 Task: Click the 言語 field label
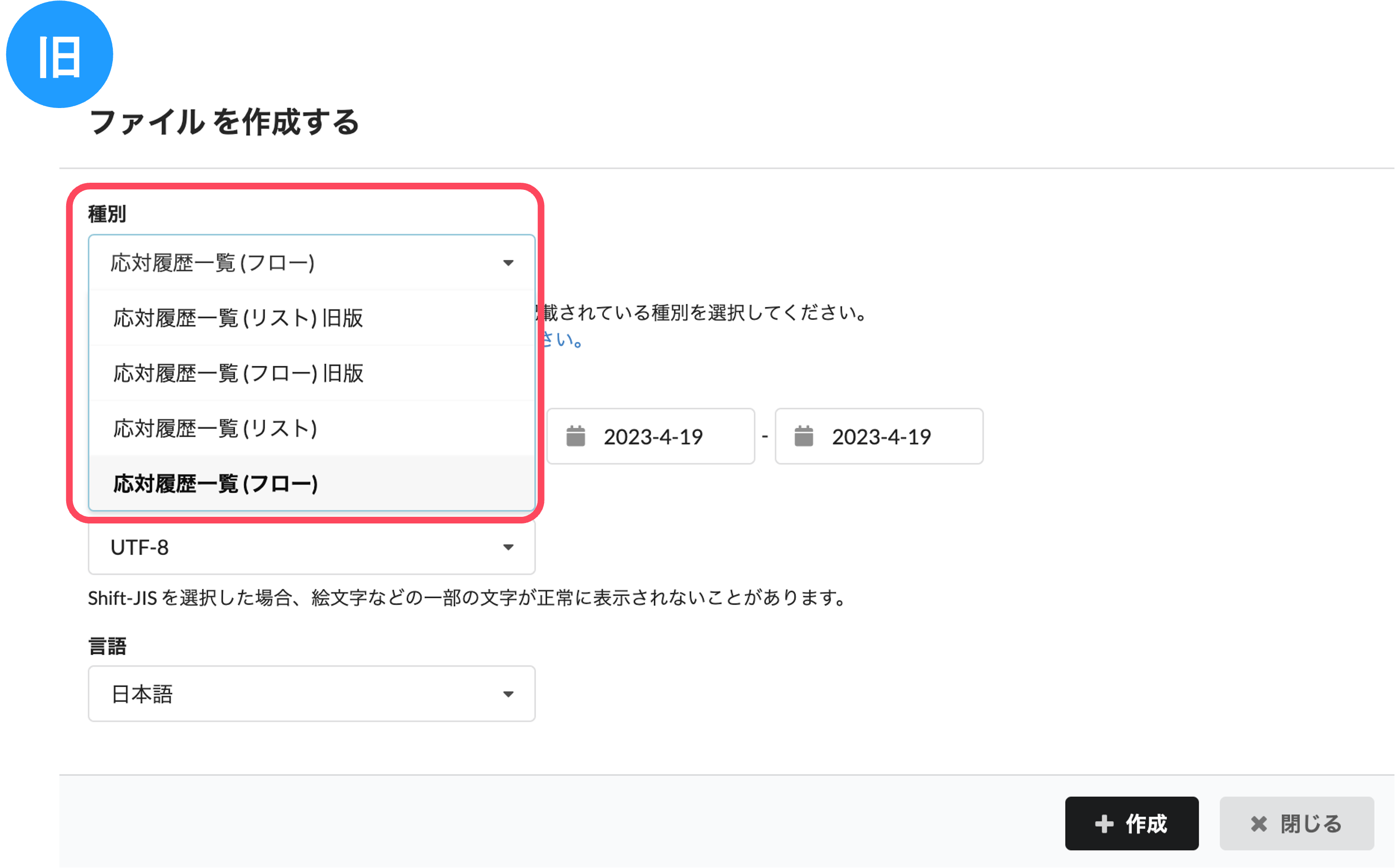click(x=107, y=646)
